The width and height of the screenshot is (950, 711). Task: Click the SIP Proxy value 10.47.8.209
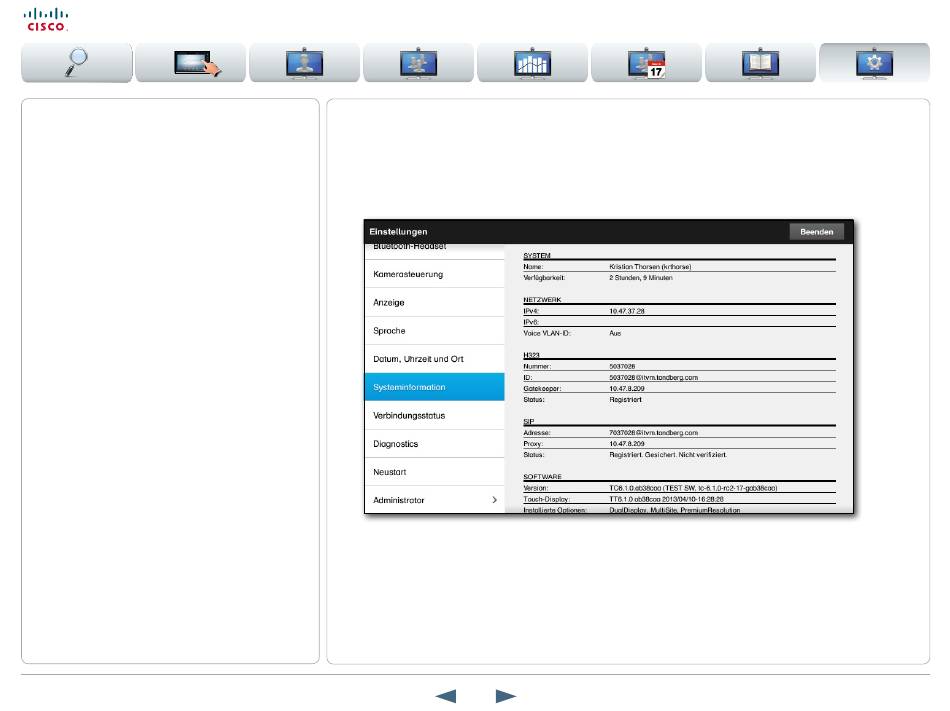coord(626,443)
